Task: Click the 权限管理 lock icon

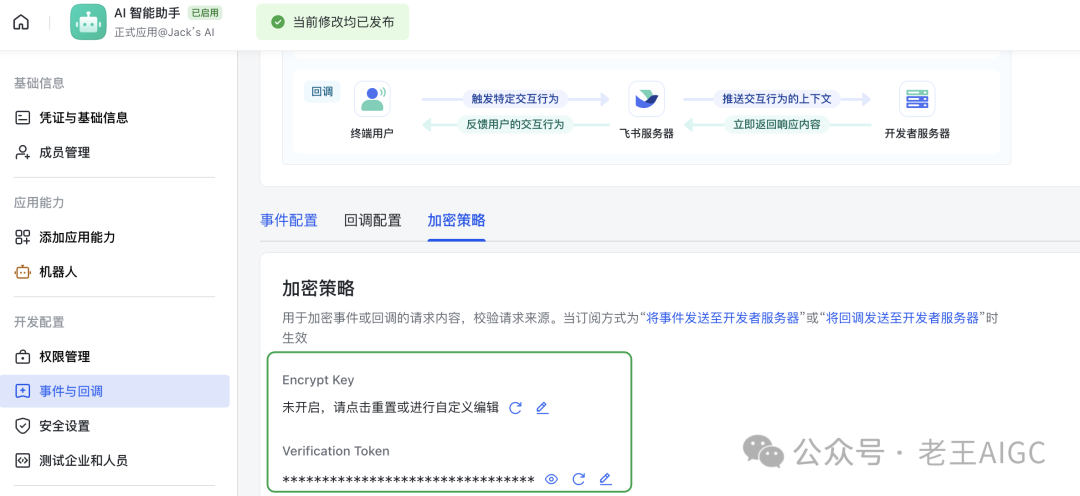Action: (23, 357)
